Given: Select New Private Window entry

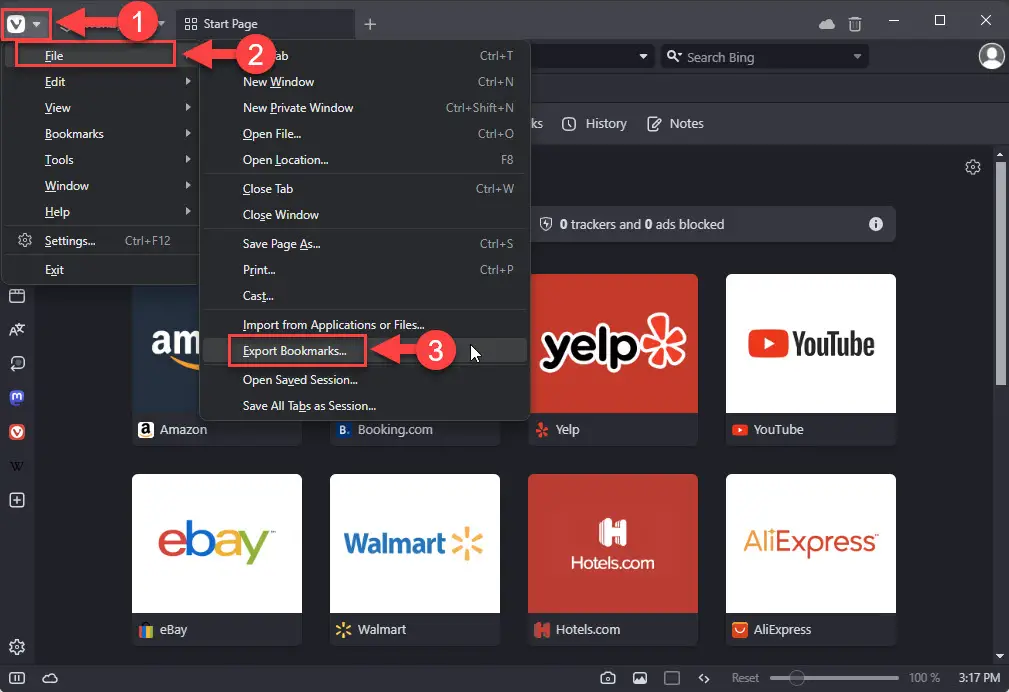Looking at the screenshot, I should [366, 108].
